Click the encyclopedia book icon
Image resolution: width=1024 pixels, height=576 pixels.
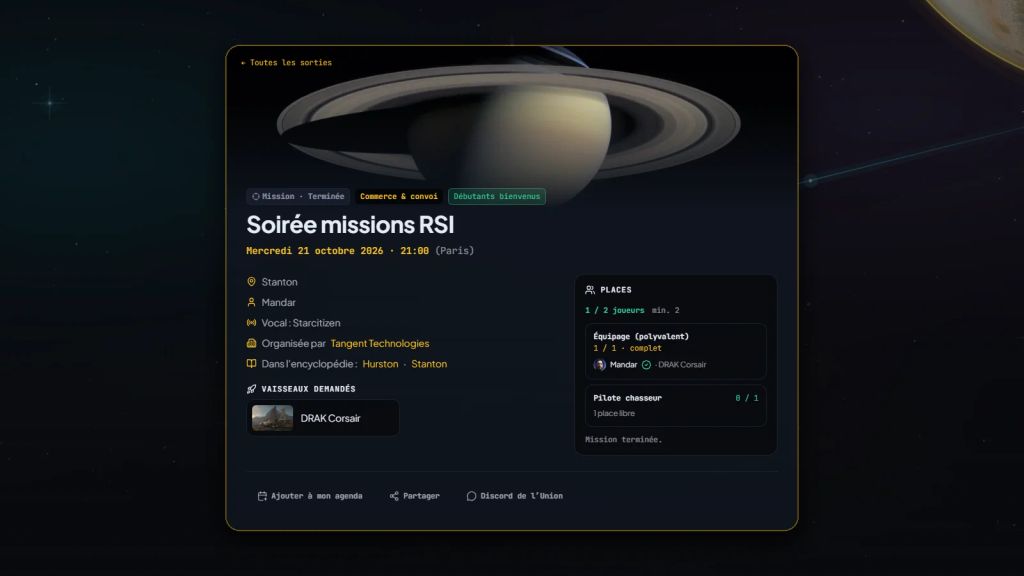point(251,364)
